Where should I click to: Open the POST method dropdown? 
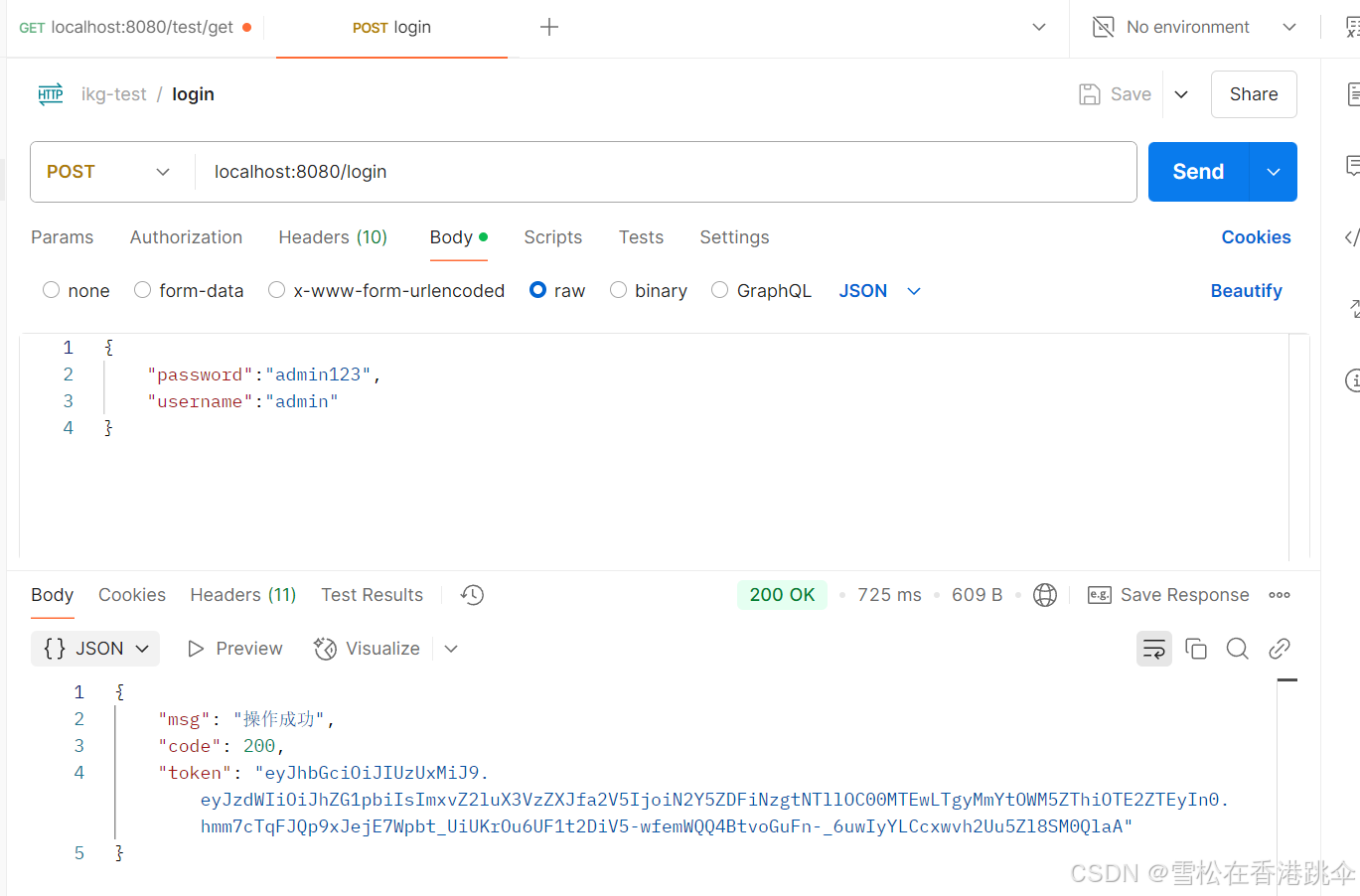tap(108, 172)
